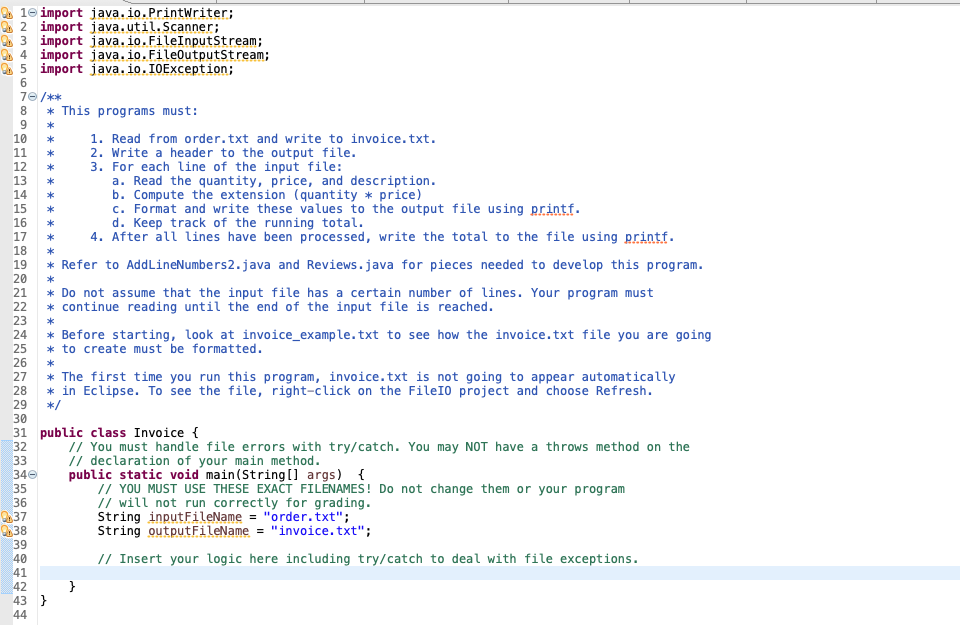Click the closing brace on line 43
960x625 pixels.
tap(42, 600)
